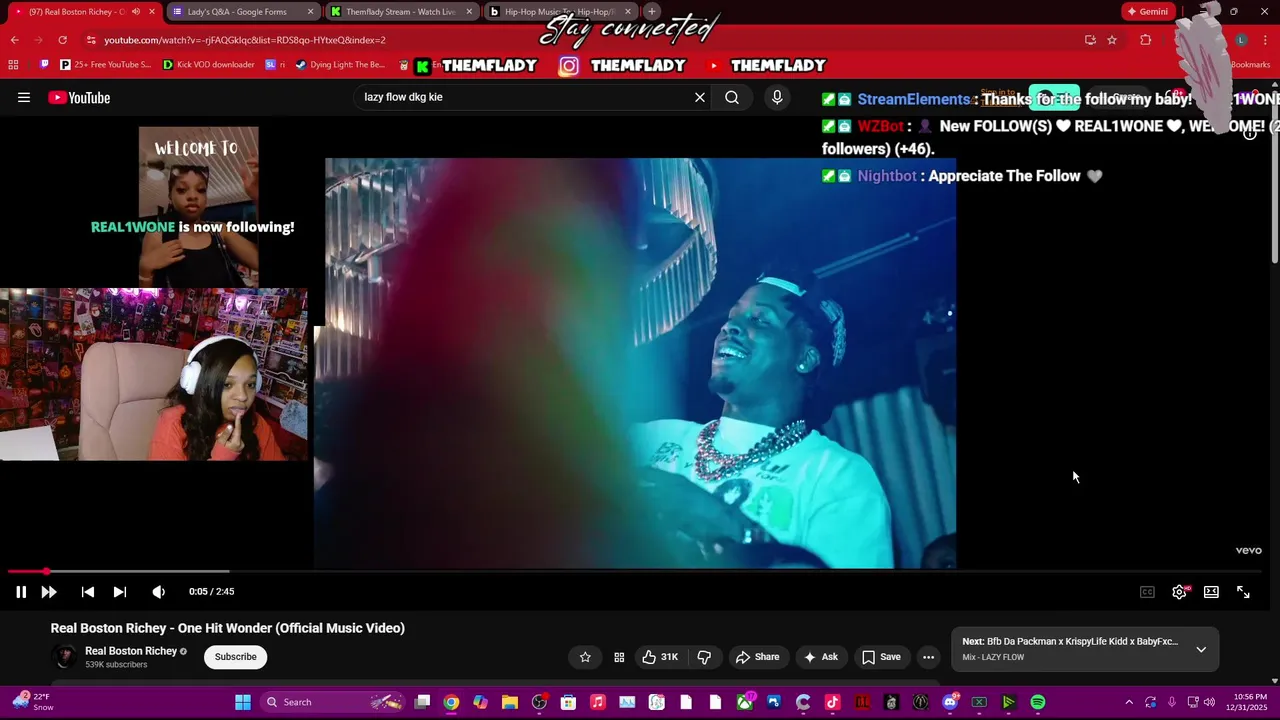Go back in browser history
The image size is (1280, 720).
coord(15,40)
